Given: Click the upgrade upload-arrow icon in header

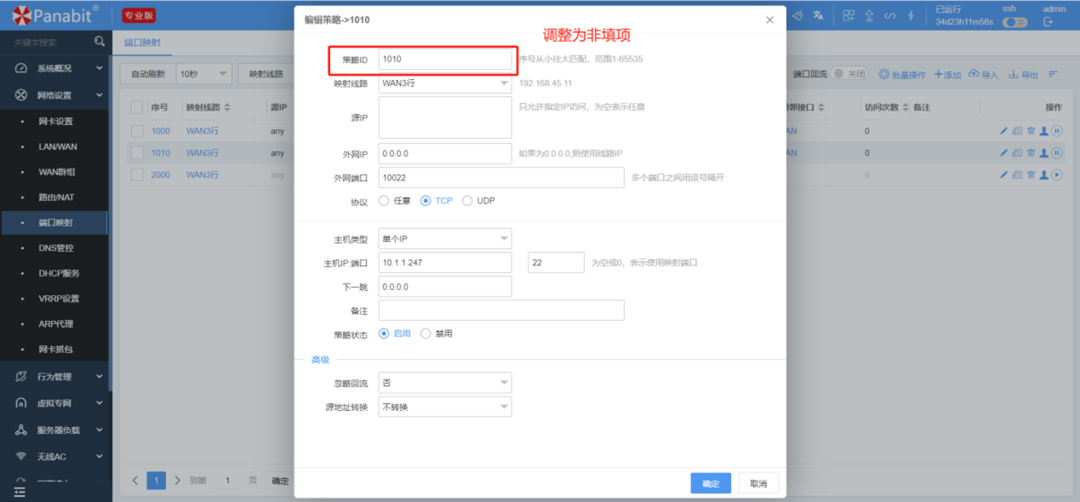Looking at the screenshot, I should click(869, 15).
